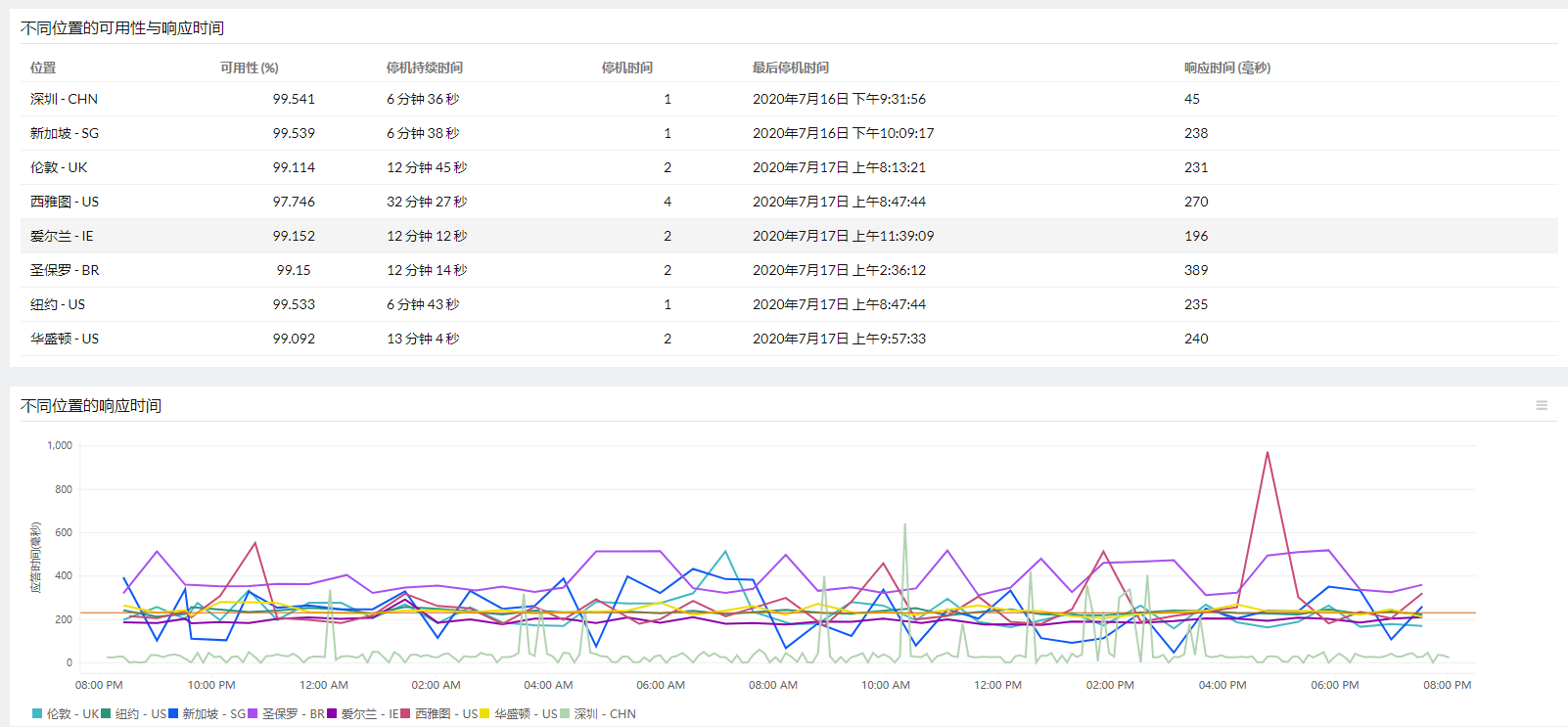Screen dimensions: 1568x727
Task: Click the 位置 column header
Action: pos(43,68)
